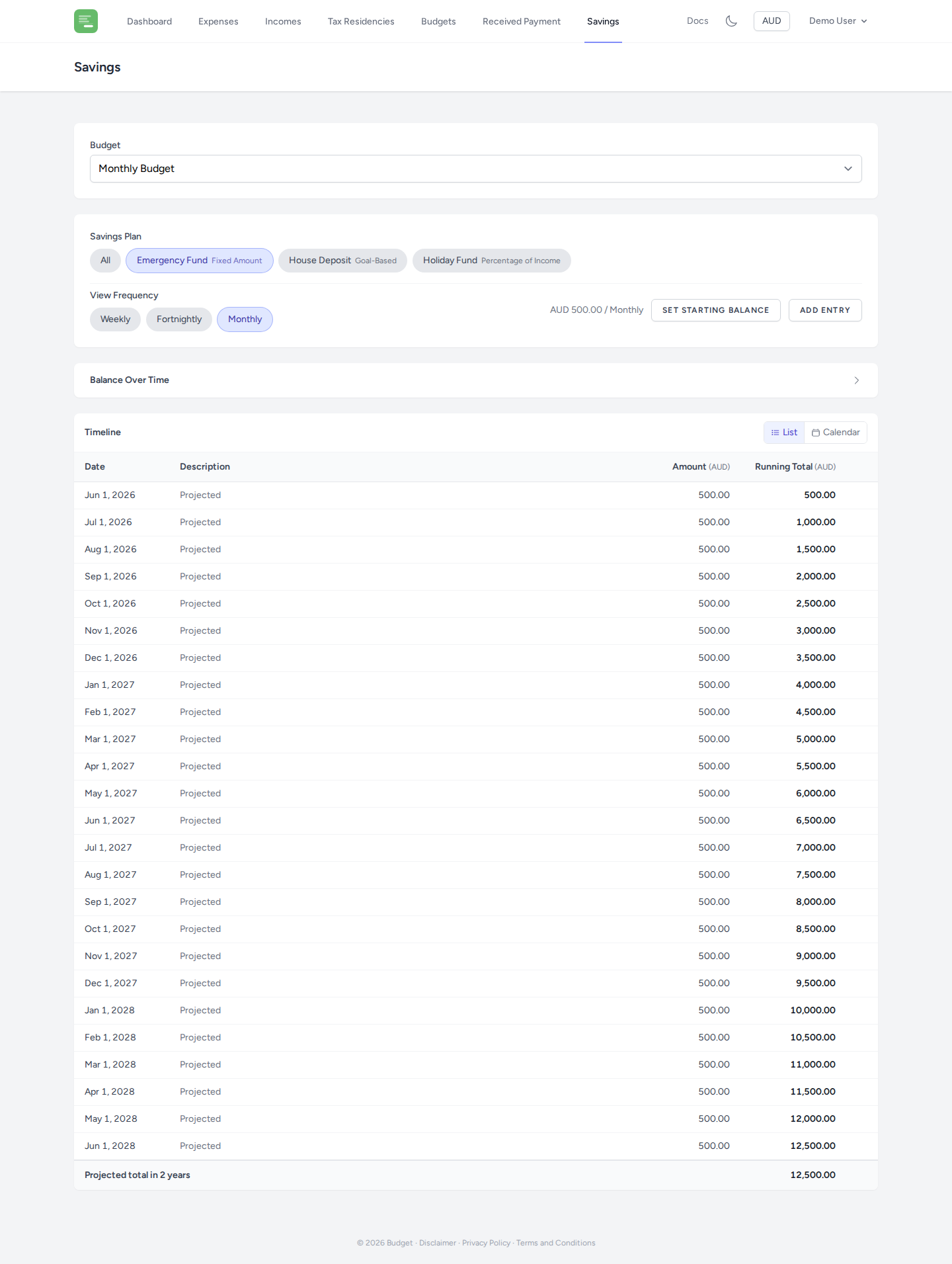The width and height of the screenshot is (952, 1264).
Task: Open the Budgets page
Action: tap(438, 21)
